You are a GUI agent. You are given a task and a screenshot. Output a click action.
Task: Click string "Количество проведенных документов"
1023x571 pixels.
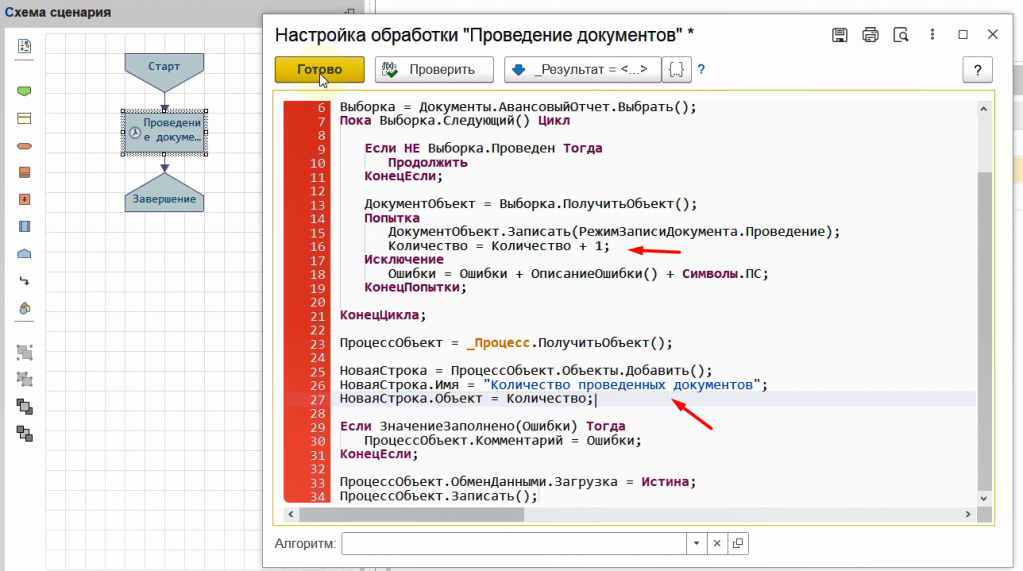(622, 385)
